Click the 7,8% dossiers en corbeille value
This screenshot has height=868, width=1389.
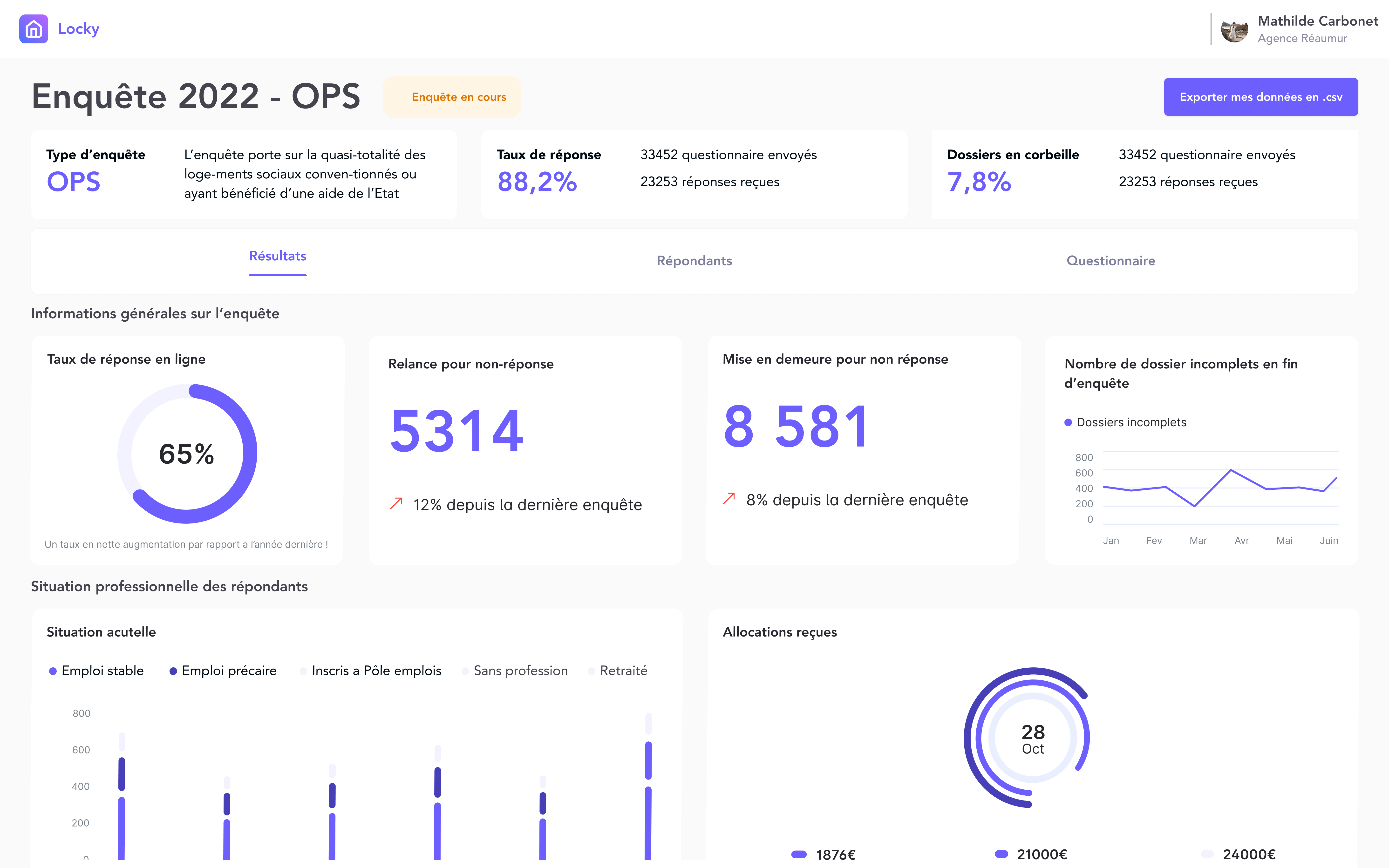tap(979, 182)
